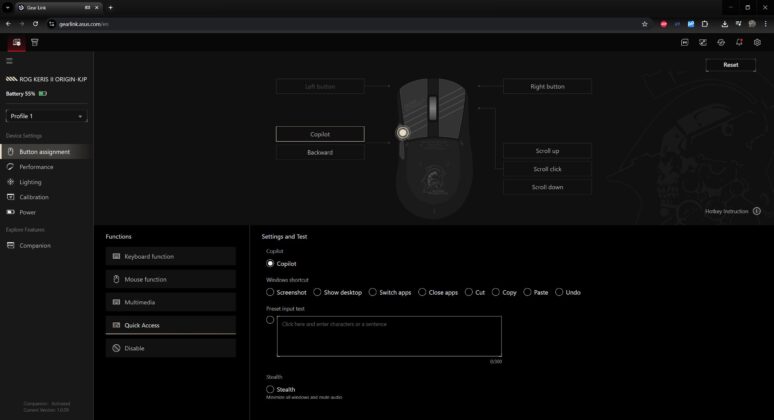Select the Copilot radio option

coord(270,264)
